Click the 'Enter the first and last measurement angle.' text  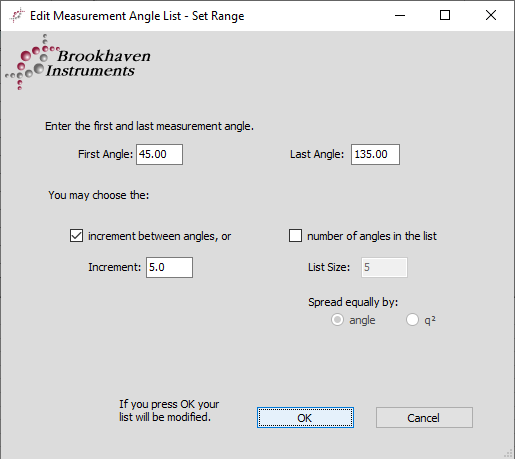[x=149, y=126]
